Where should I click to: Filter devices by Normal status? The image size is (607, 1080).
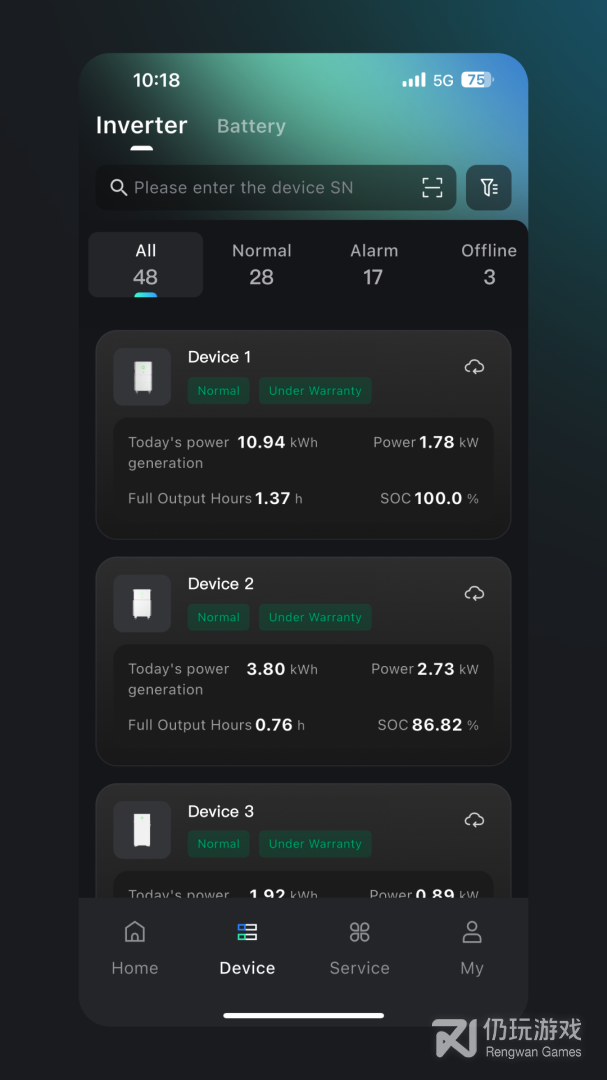pos(262,264)
